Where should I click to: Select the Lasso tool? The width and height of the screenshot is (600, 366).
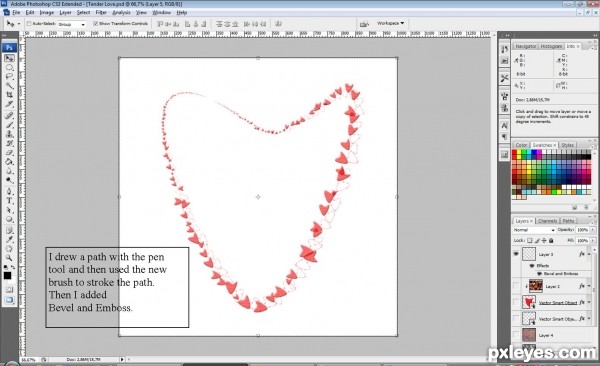point(9,77)
